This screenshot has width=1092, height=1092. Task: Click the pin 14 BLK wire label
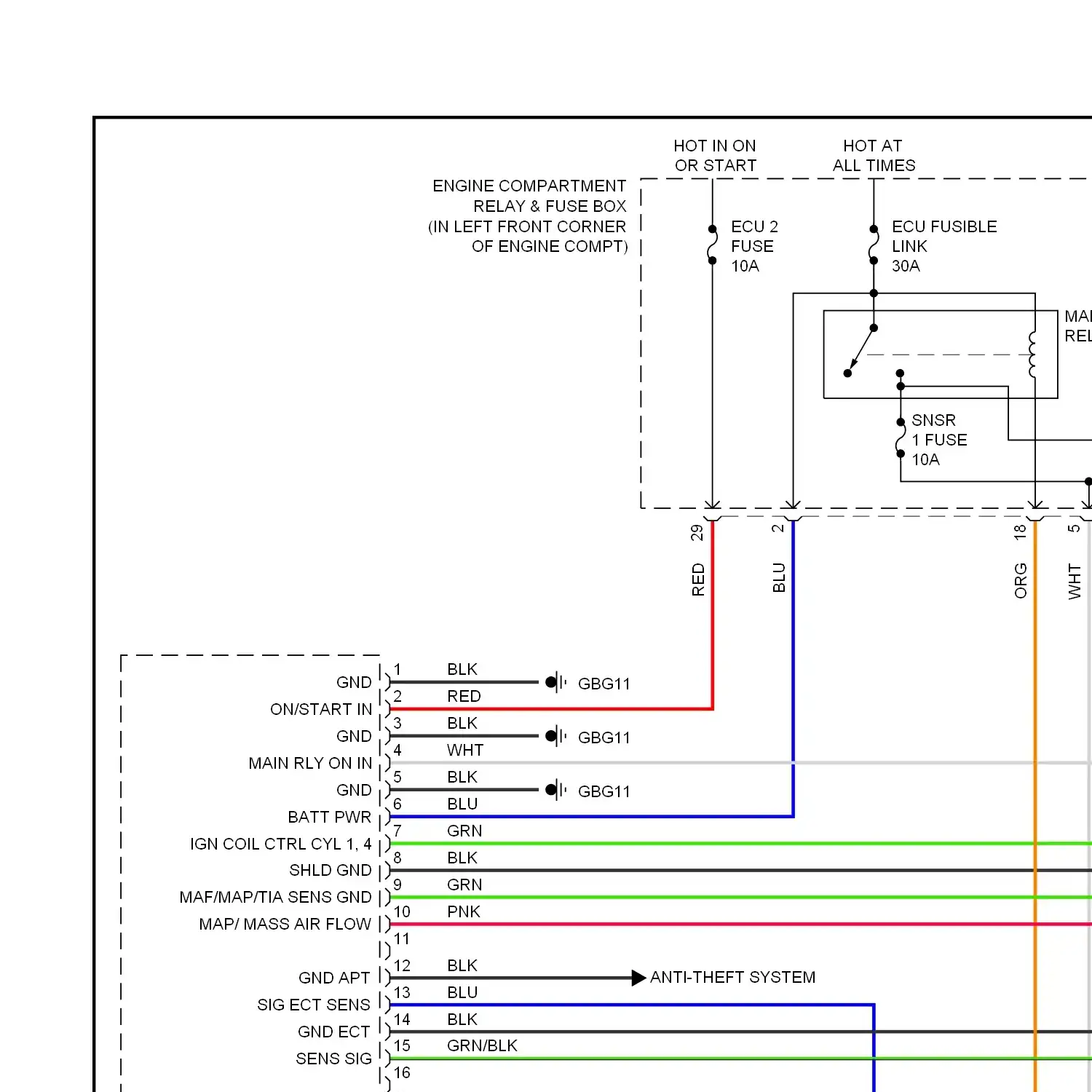(462, 1019)
